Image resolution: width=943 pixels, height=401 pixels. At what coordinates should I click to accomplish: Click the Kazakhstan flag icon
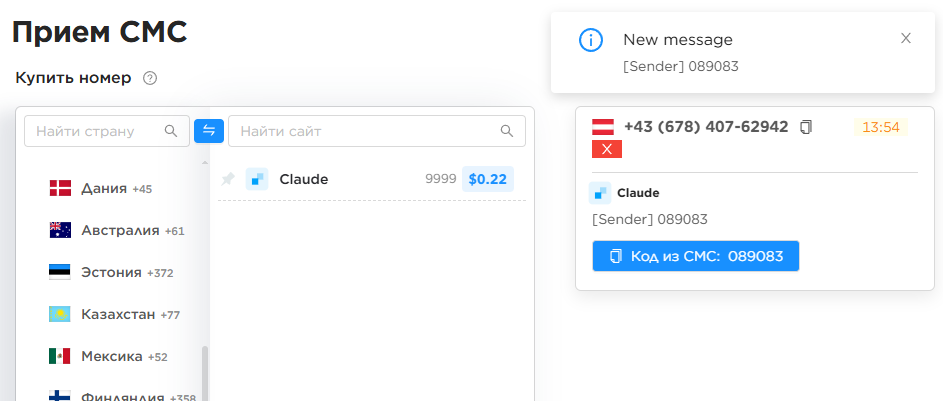pyautogui.click(x=60, y=314)
